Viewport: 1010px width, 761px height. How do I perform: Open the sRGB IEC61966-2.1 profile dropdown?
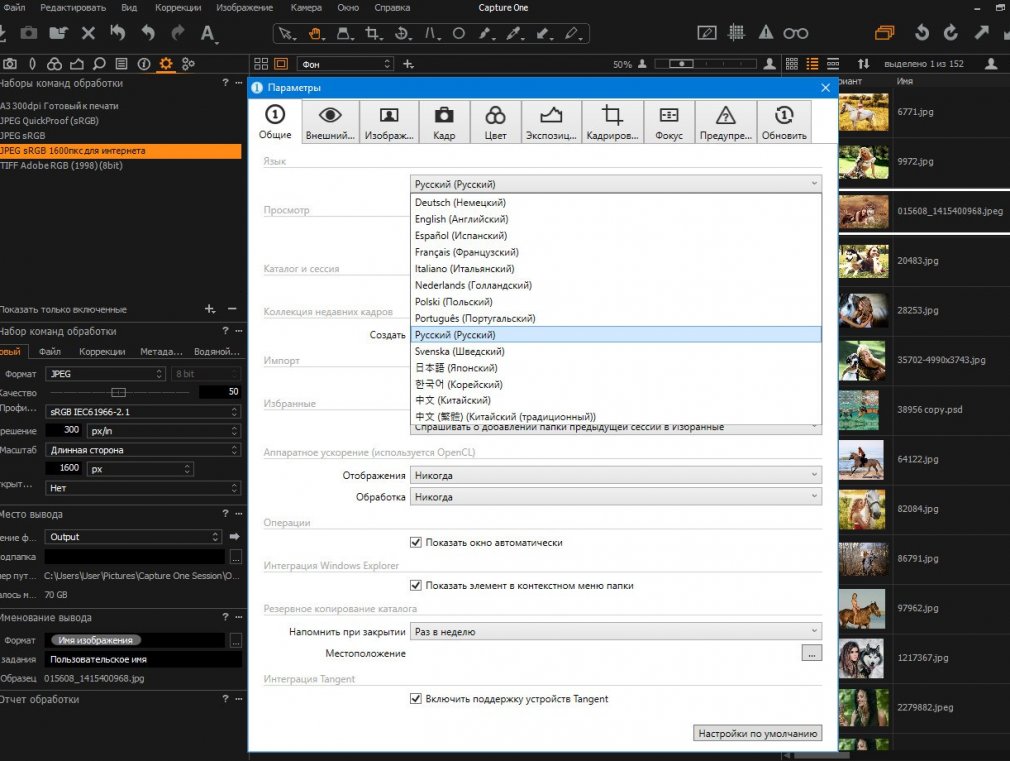(x=143, y=412)
